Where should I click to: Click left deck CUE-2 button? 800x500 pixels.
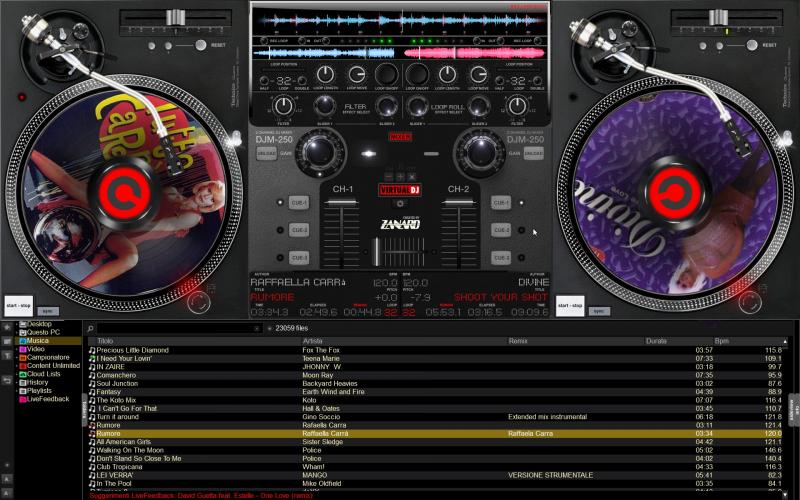pos(298,230)
